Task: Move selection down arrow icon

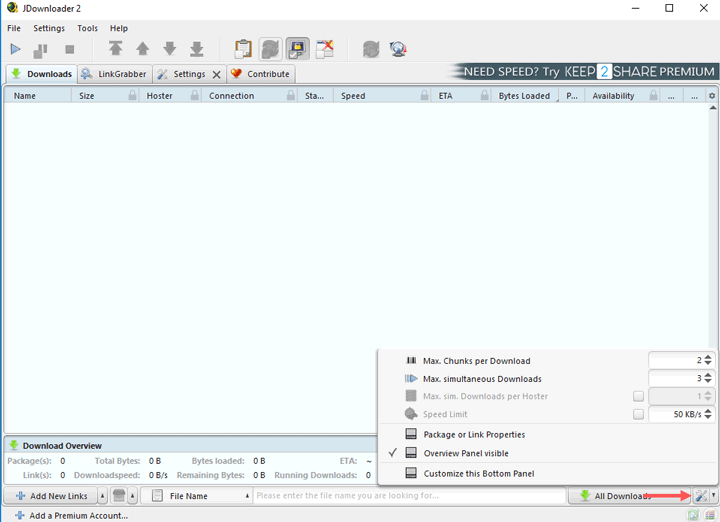Action: click(x=170, y=49)
